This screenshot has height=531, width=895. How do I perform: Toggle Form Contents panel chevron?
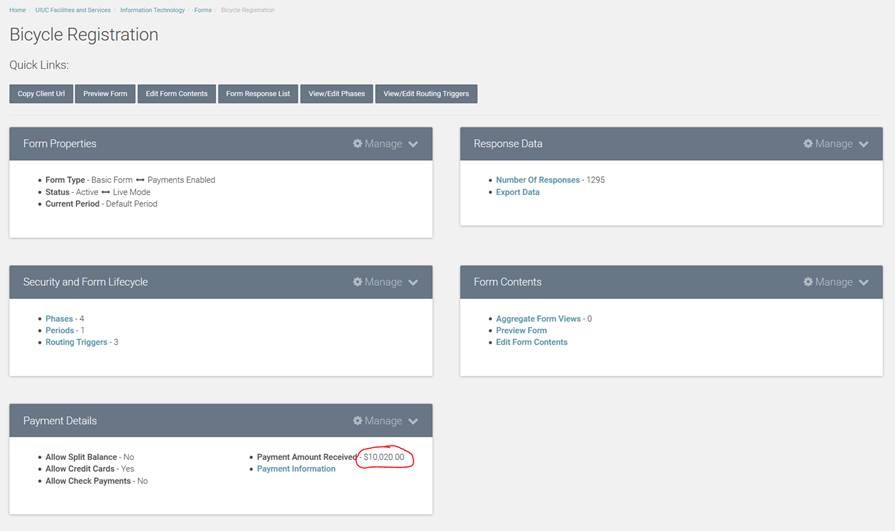(863, 282)
